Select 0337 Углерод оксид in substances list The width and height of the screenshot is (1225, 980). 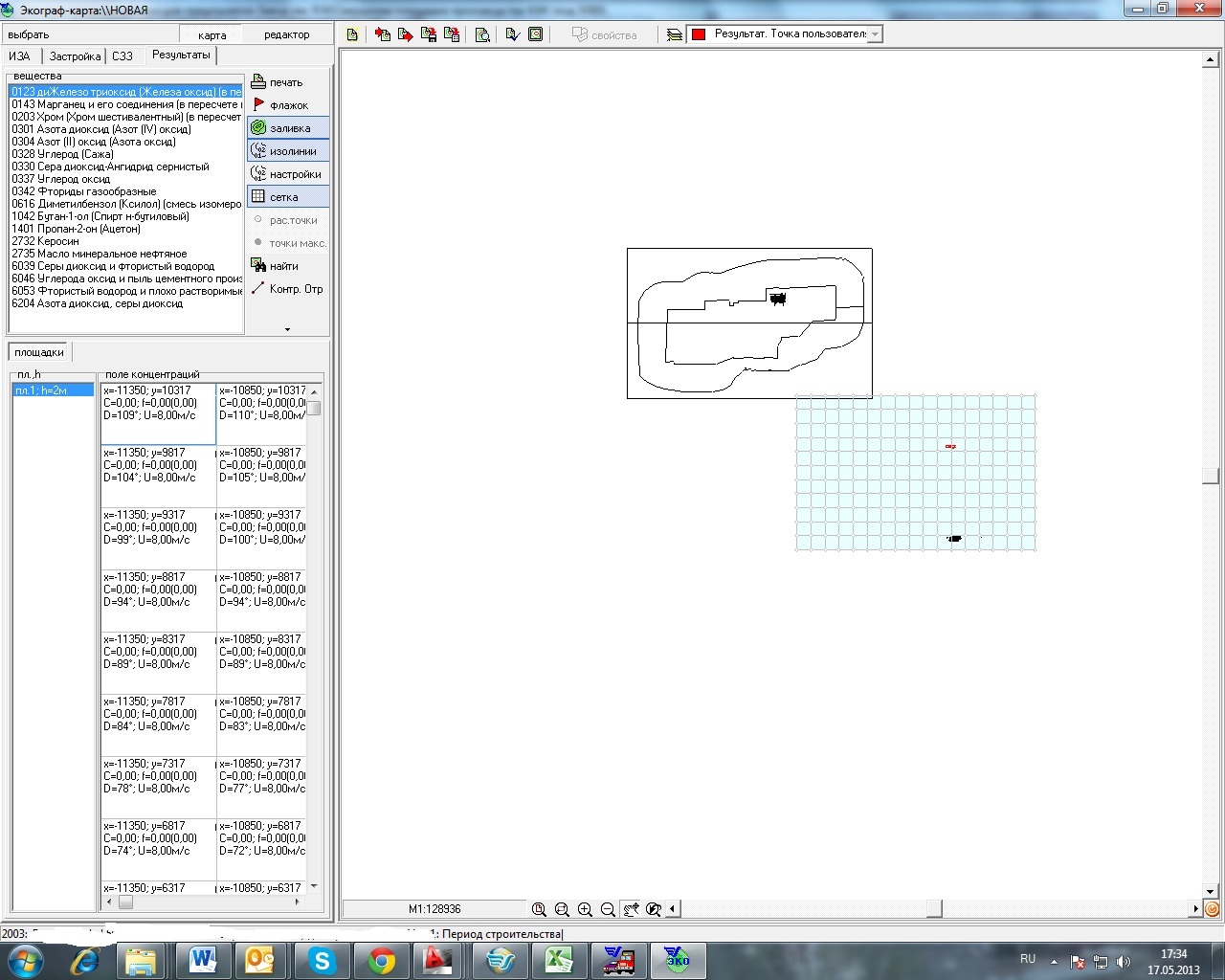click(x=61, y=179)
